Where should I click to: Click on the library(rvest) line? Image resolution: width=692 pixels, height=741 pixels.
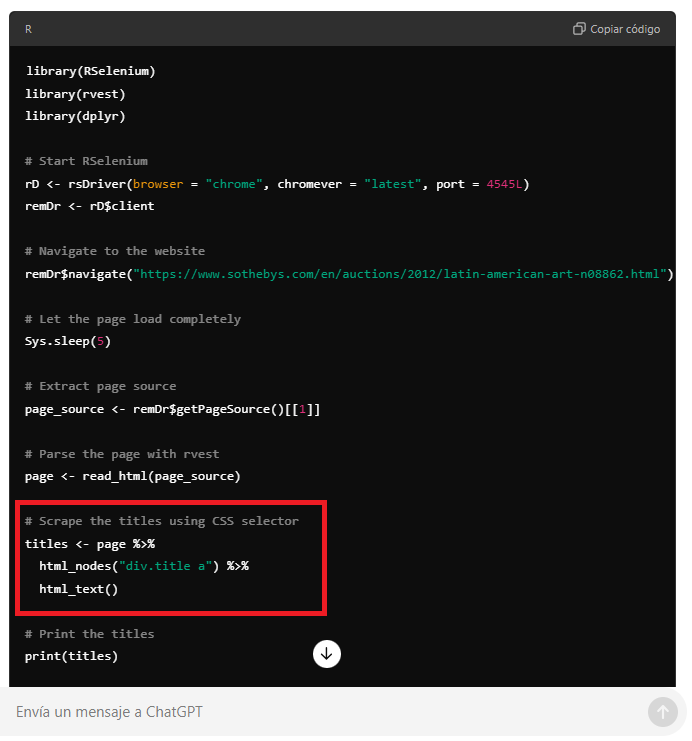click(75, 94)
